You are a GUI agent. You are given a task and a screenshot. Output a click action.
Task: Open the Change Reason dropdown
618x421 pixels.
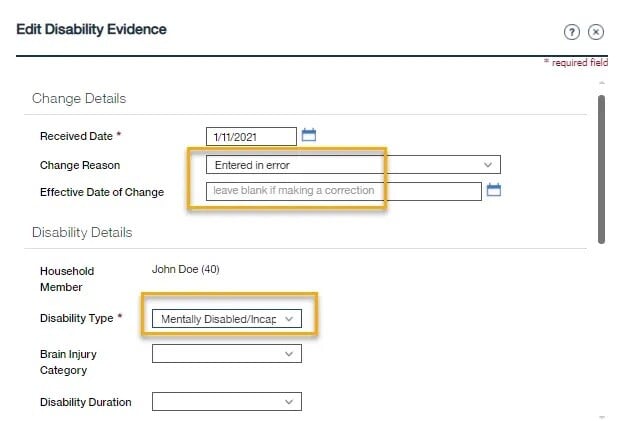(353, 165)
